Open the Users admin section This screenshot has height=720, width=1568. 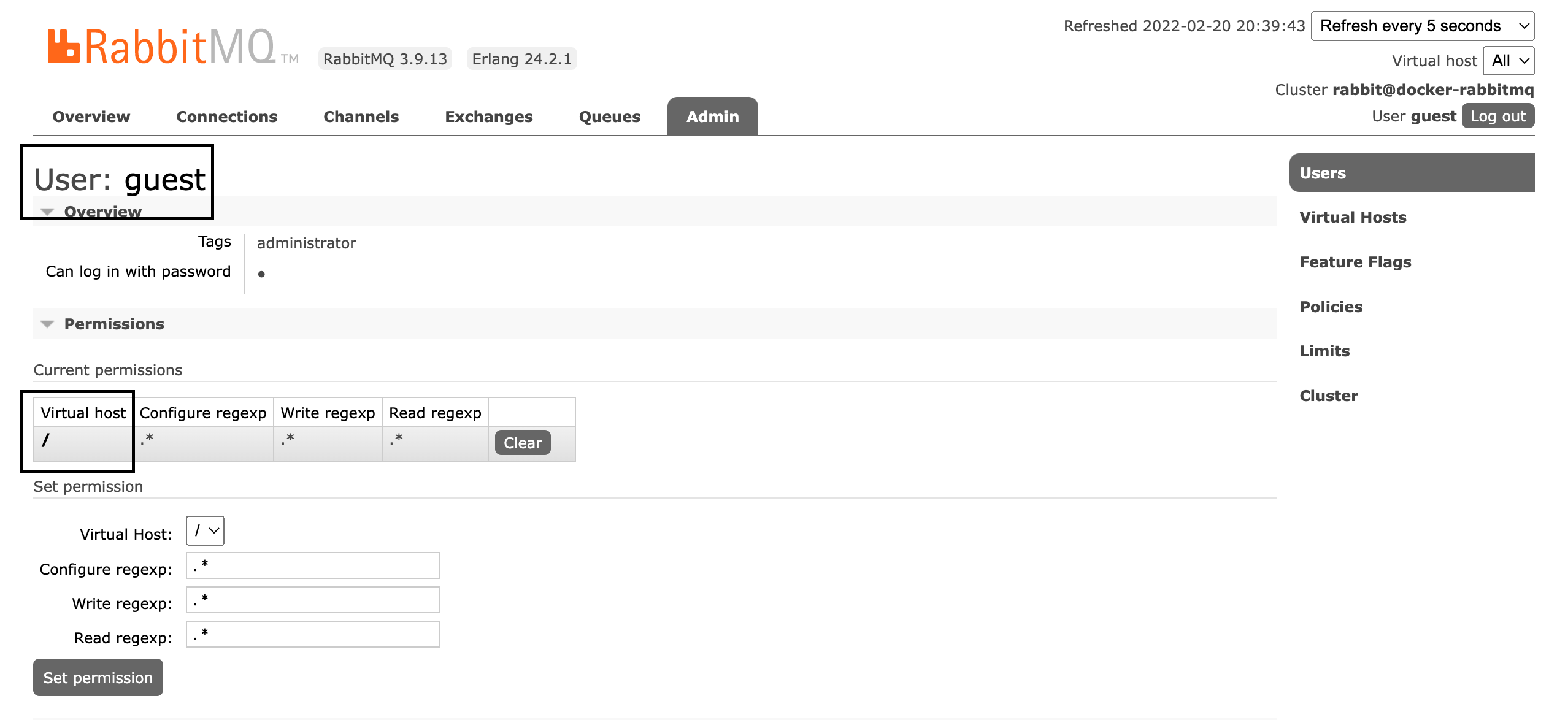[1322, 172]
